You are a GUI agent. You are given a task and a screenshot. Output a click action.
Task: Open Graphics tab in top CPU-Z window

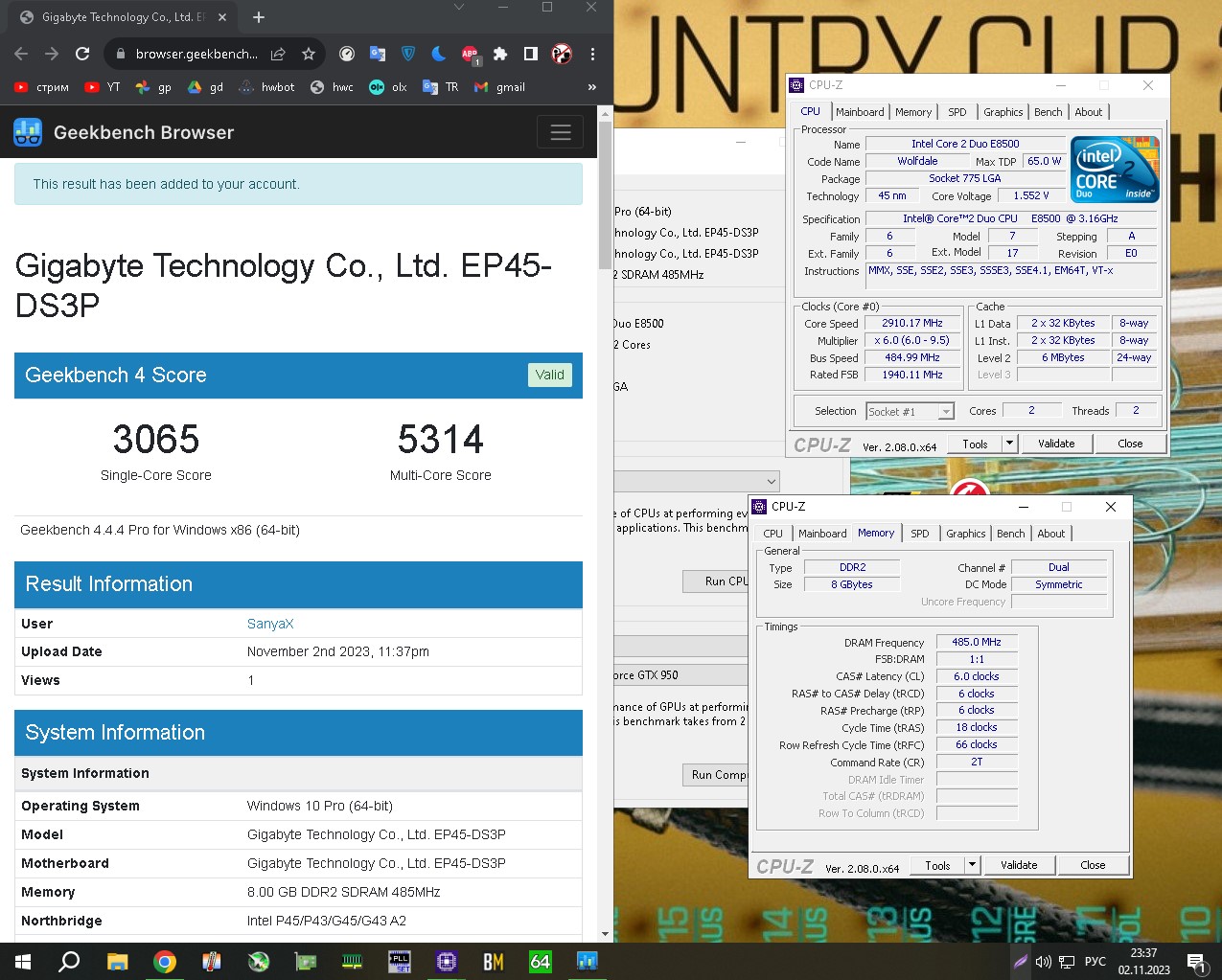[x=1003, y=112]
